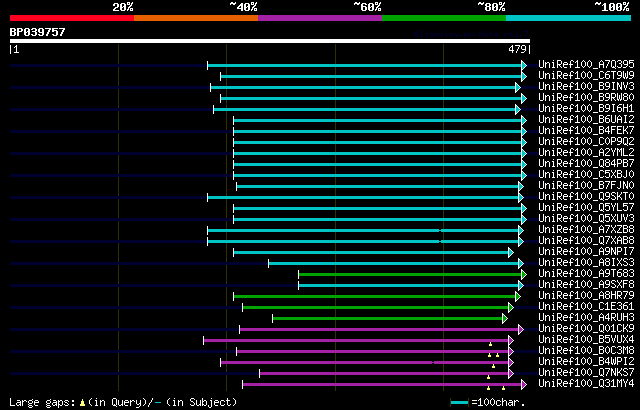Viewport: 640px width, 410px height.
Task: Open the UniRef100_B5VUX4 entry
Action: coord(586,340)
